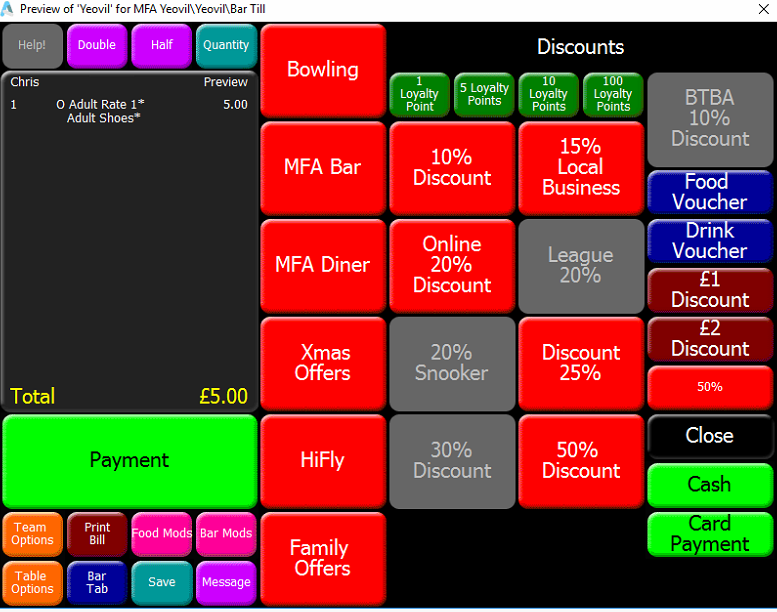This screenshot has height=612, width=777.
Task: Apply 1 Loyalty Point
Action: [419, 94]
